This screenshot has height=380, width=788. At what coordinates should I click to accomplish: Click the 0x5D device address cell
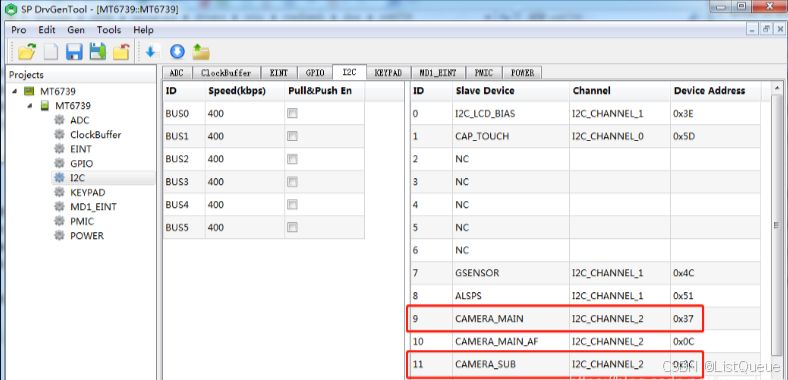[x=715, y=136]
